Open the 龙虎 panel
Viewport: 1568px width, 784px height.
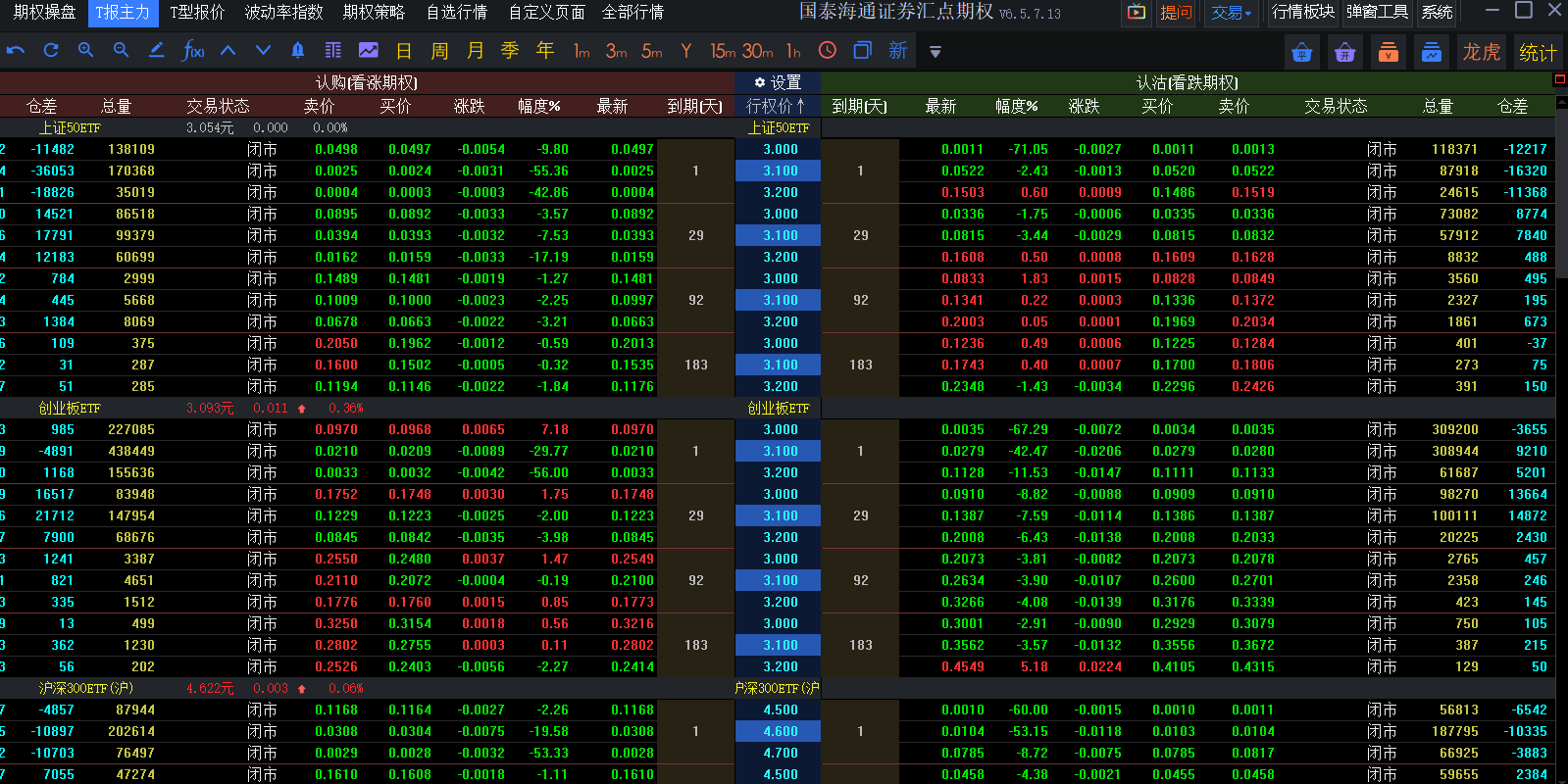(1482, 52)
